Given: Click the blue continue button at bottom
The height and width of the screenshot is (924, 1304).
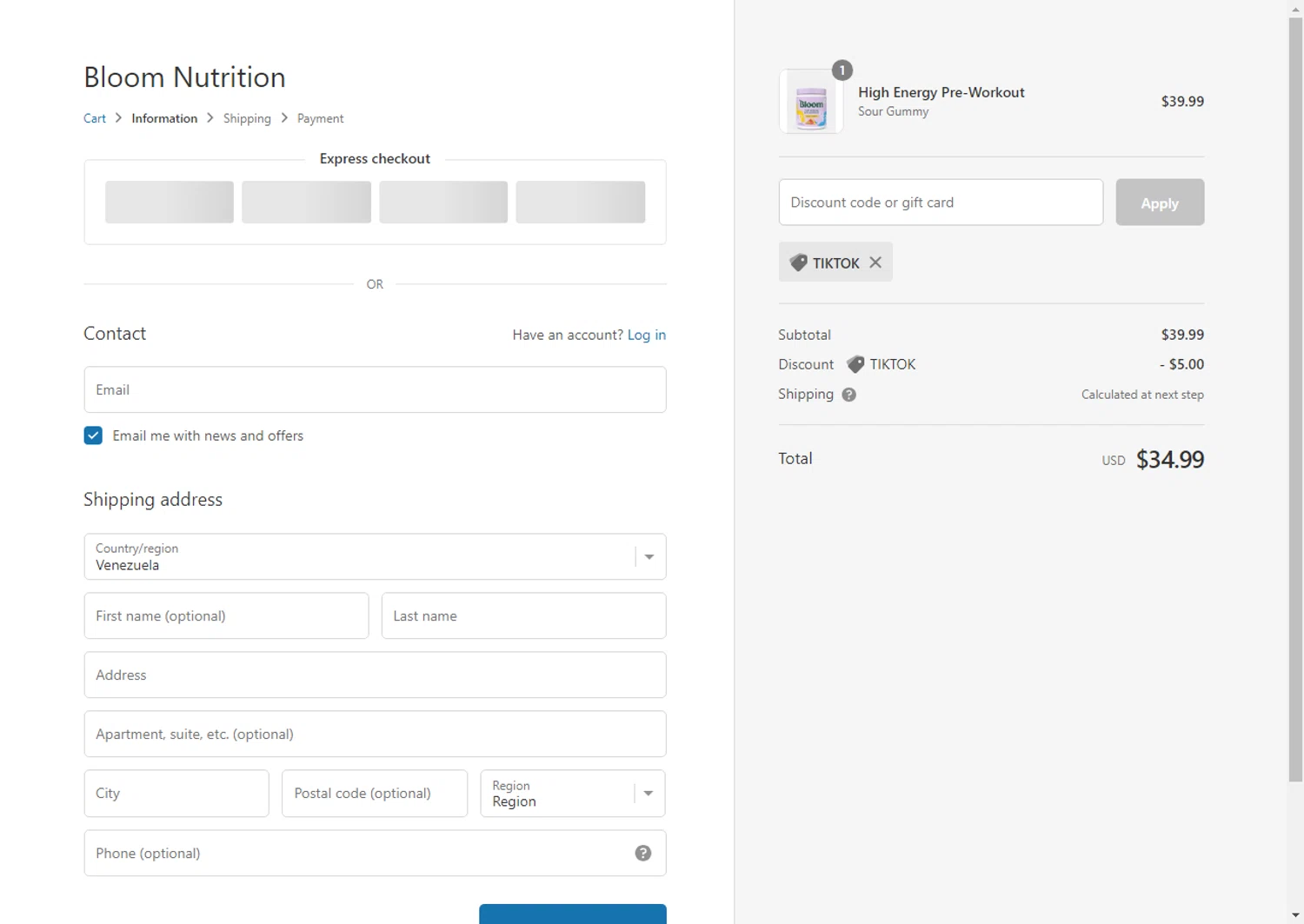Looking at the screenshot, I should 573,914.
